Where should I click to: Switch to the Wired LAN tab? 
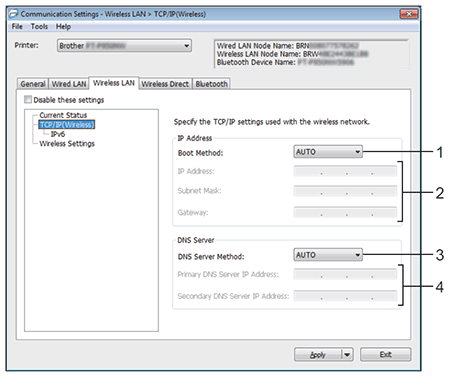tap(69, 84)
